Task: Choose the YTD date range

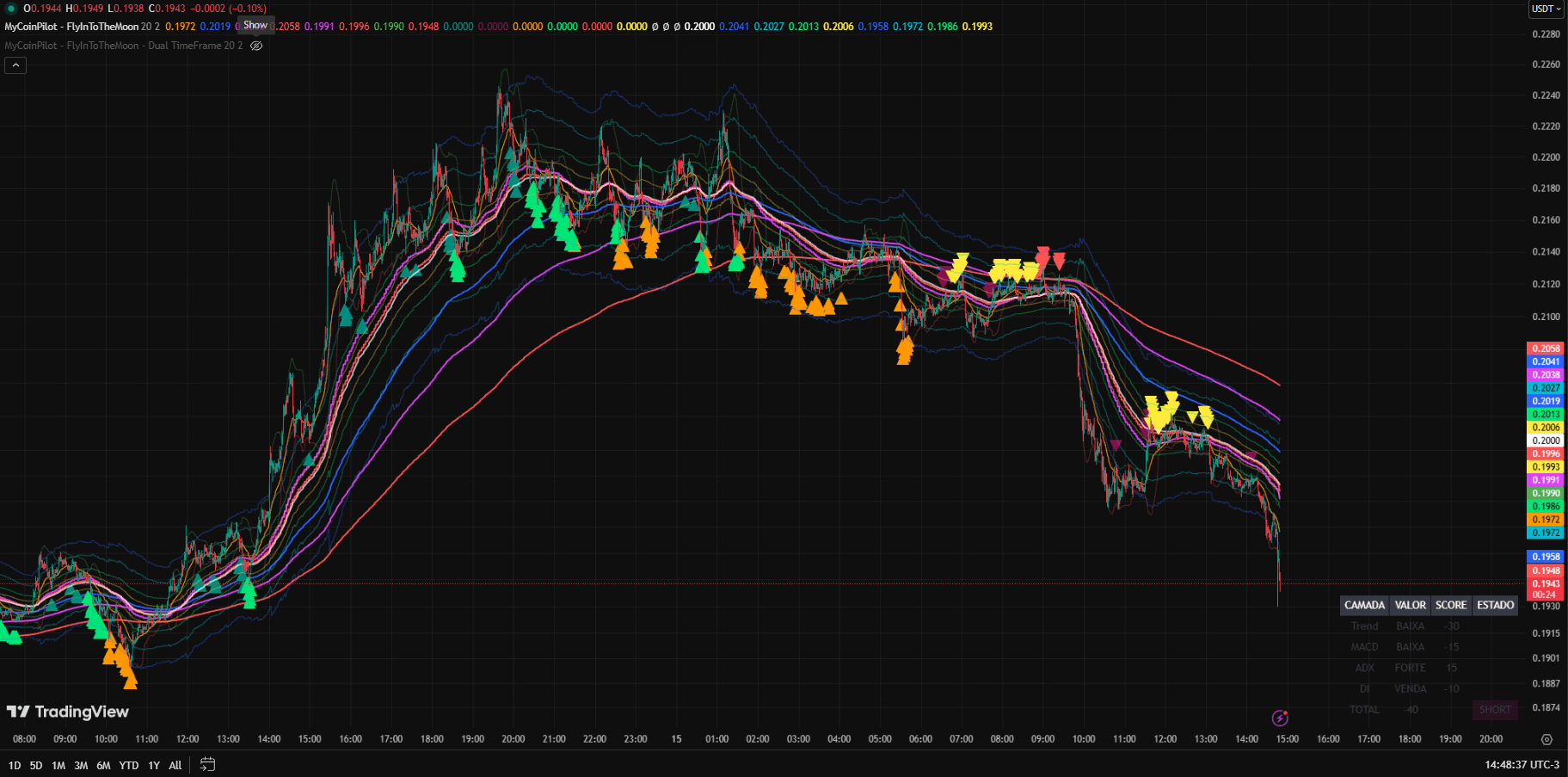Action: click(129, 765)
